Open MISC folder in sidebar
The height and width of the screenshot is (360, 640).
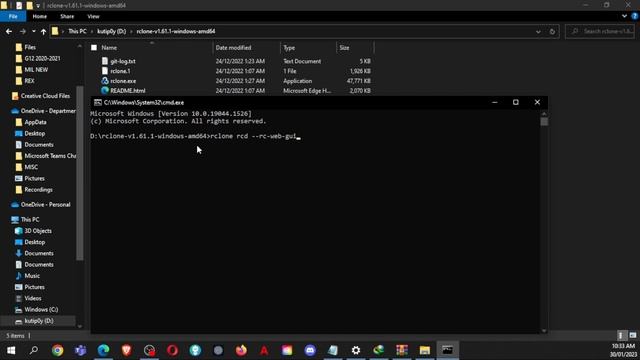tap(31, 167)
